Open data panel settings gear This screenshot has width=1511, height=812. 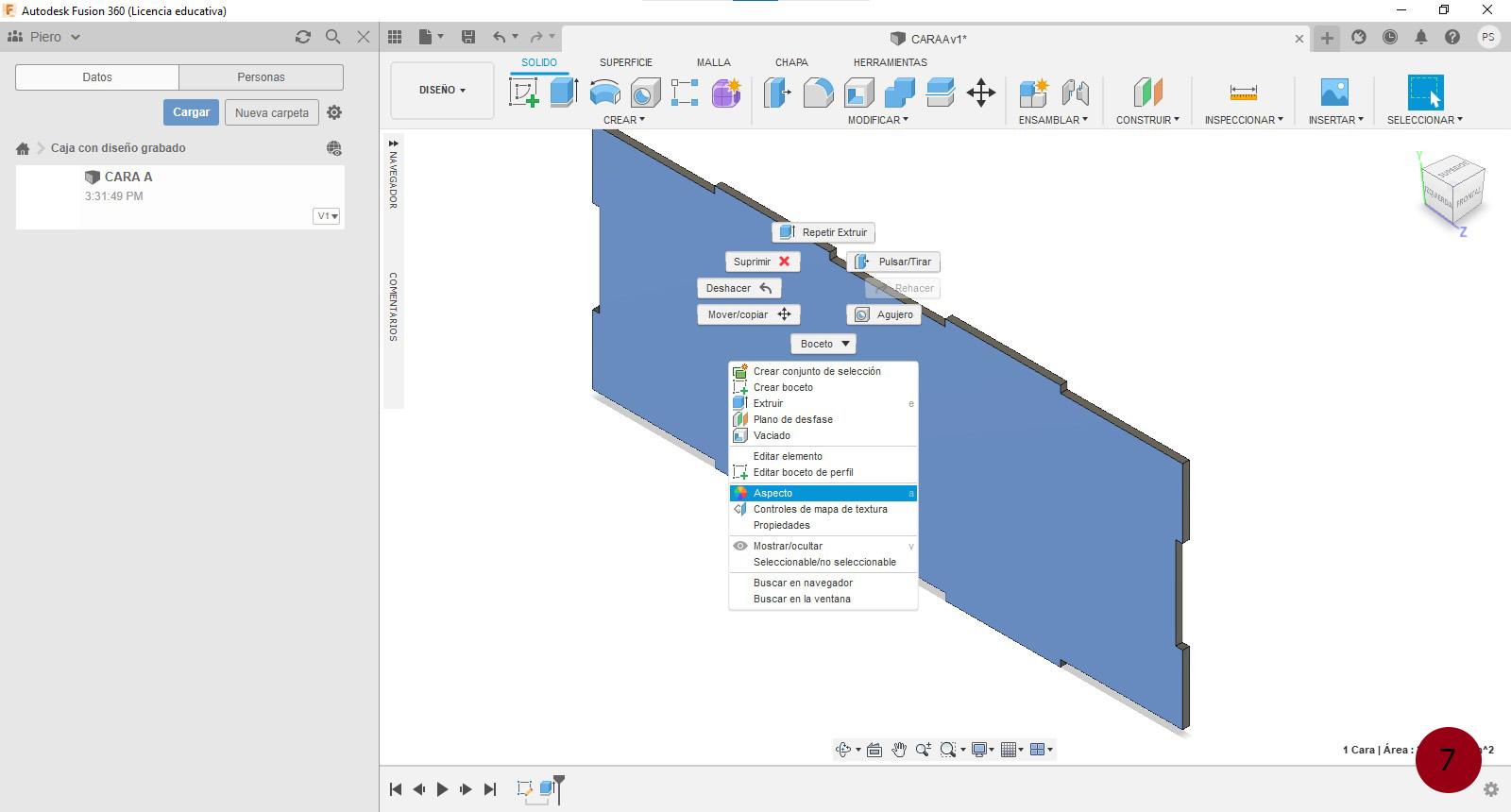334,112
